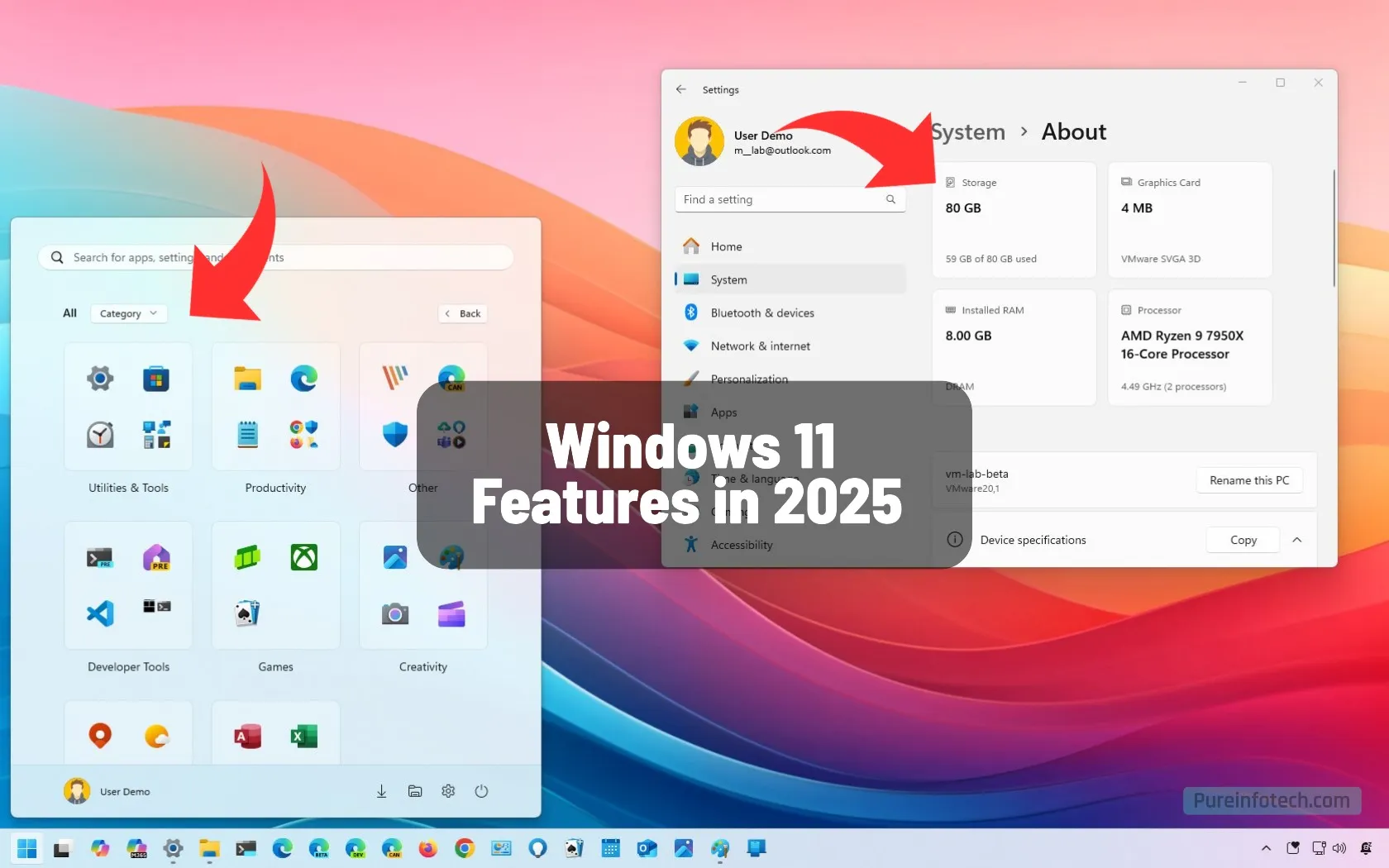This screenshot has height=868, width=1389.
Task: Open Windows Security shield in Other group
Action: tap(395, 434)
